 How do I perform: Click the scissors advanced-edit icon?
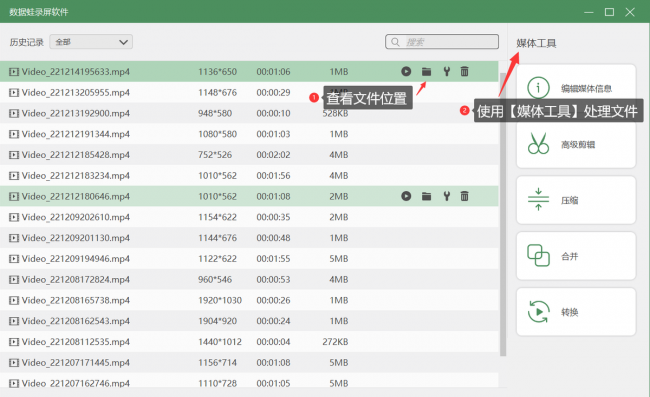pyautogui.click(x=538, y=143)
